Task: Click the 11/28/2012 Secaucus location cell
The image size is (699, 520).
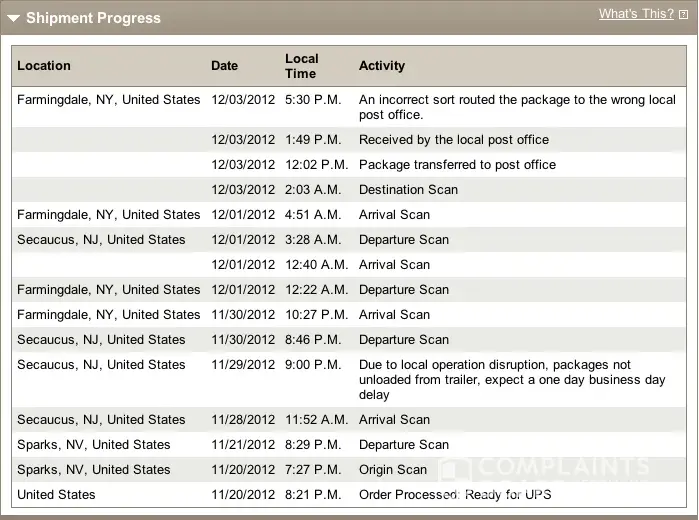Action: (101, 420)
